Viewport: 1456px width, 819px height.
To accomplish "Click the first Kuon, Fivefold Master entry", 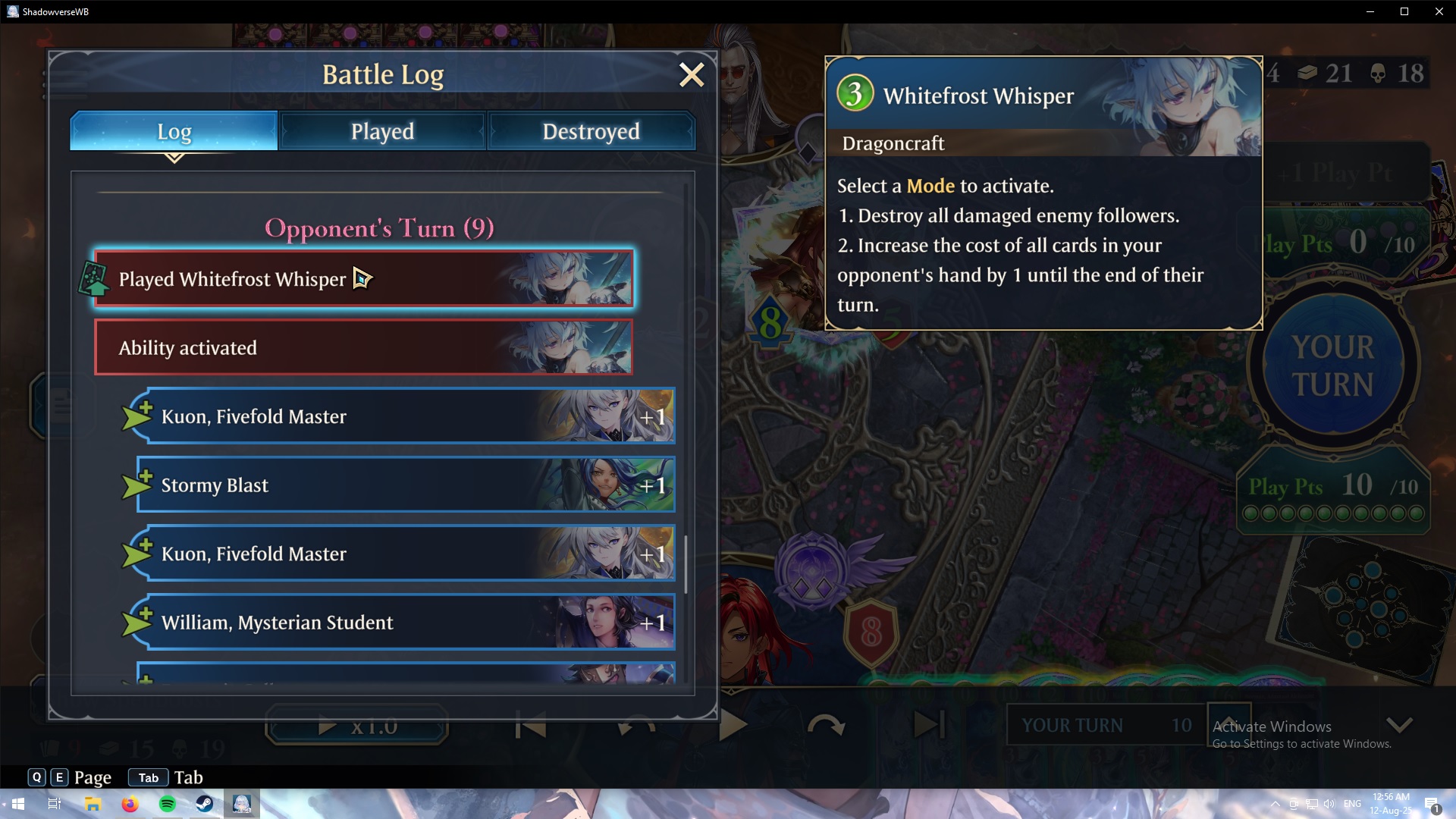I will (x=406, y=416).
